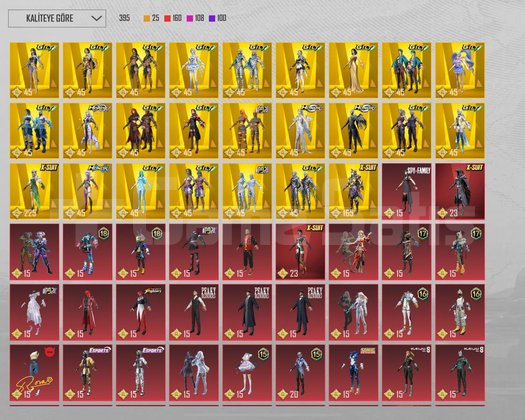Select the red X-SUIT woman in short dress
525x420 pixels.
tap(300, 252)
